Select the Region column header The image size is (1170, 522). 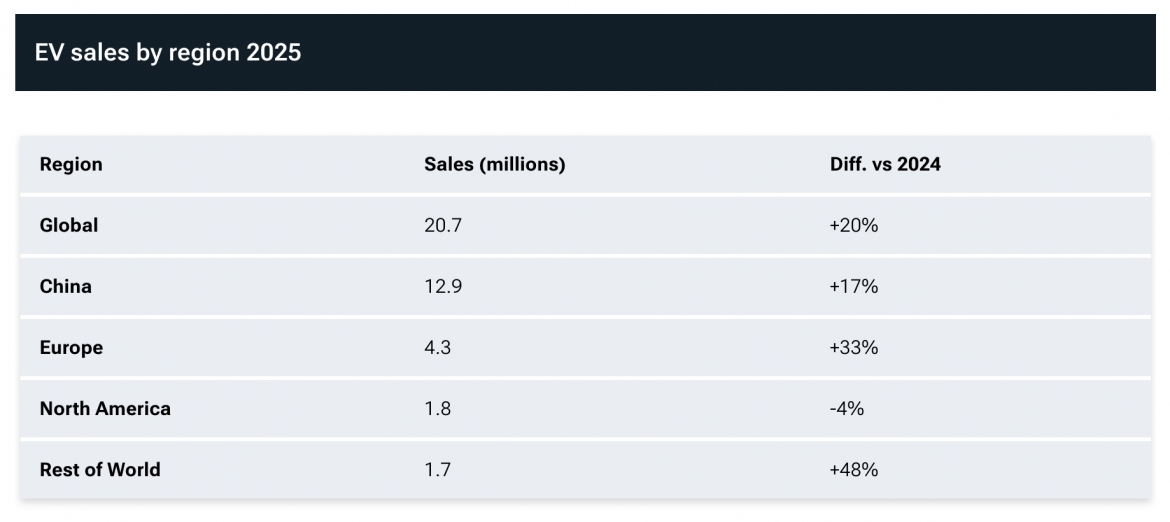tap(71, 164)
